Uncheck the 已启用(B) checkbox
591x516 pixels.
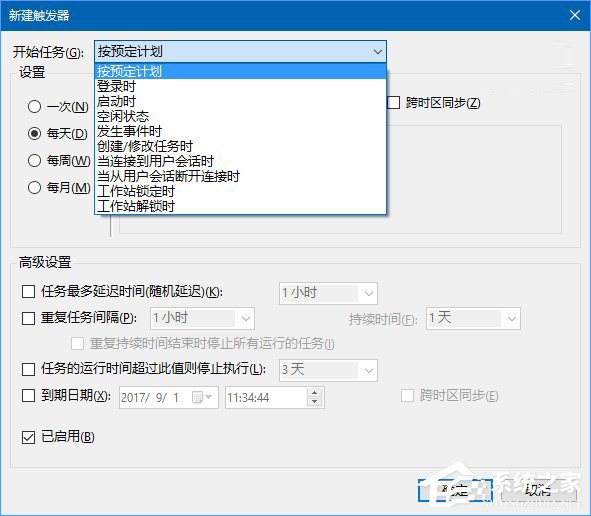pyautogui.click(x=29, y=437)
